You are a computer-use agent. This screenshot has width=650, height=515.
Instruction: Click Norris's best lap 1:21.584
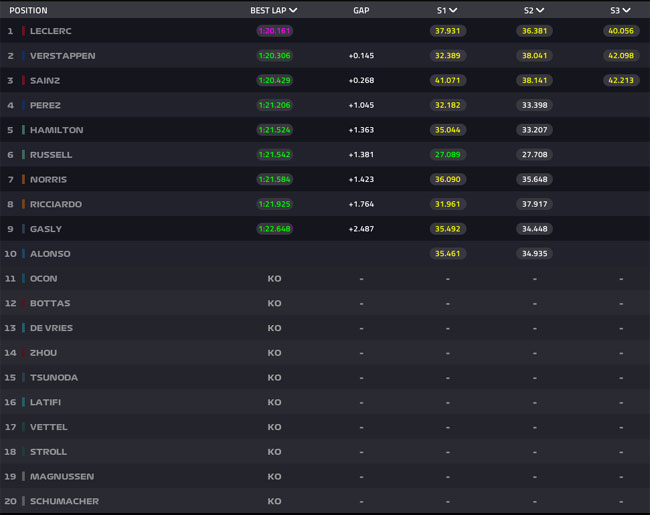point(274,180)
